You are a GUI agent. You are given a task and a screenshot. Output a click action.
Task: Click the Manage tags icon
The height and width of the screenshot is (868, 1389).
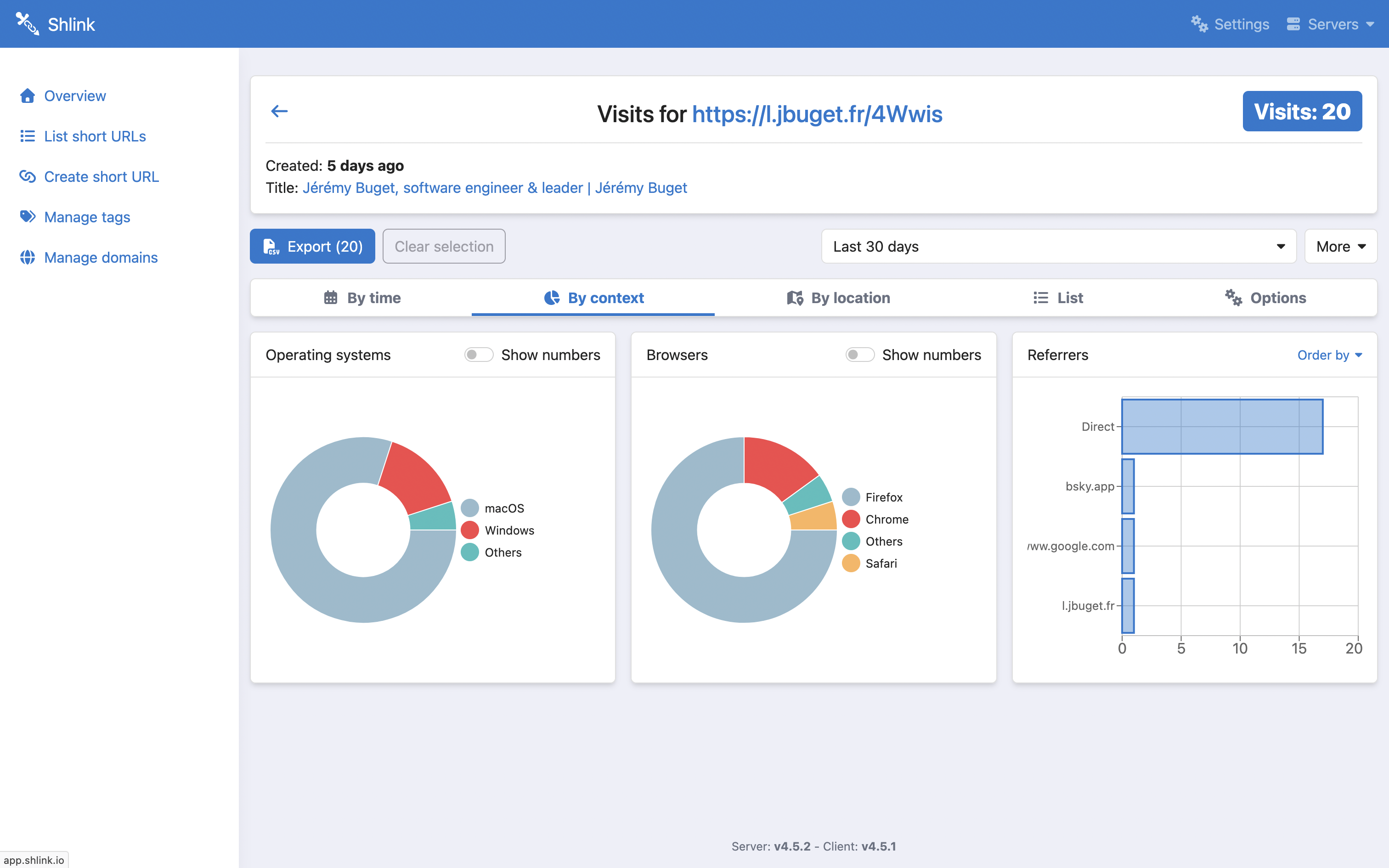point(27,216)
